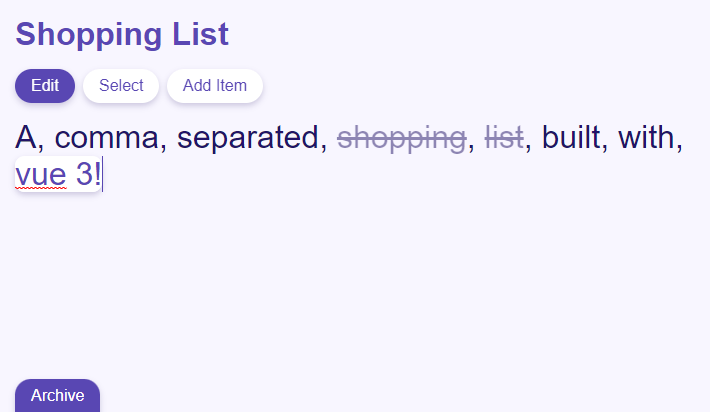Switch to Select mode
710x412 pixels.
click(121, 86)
